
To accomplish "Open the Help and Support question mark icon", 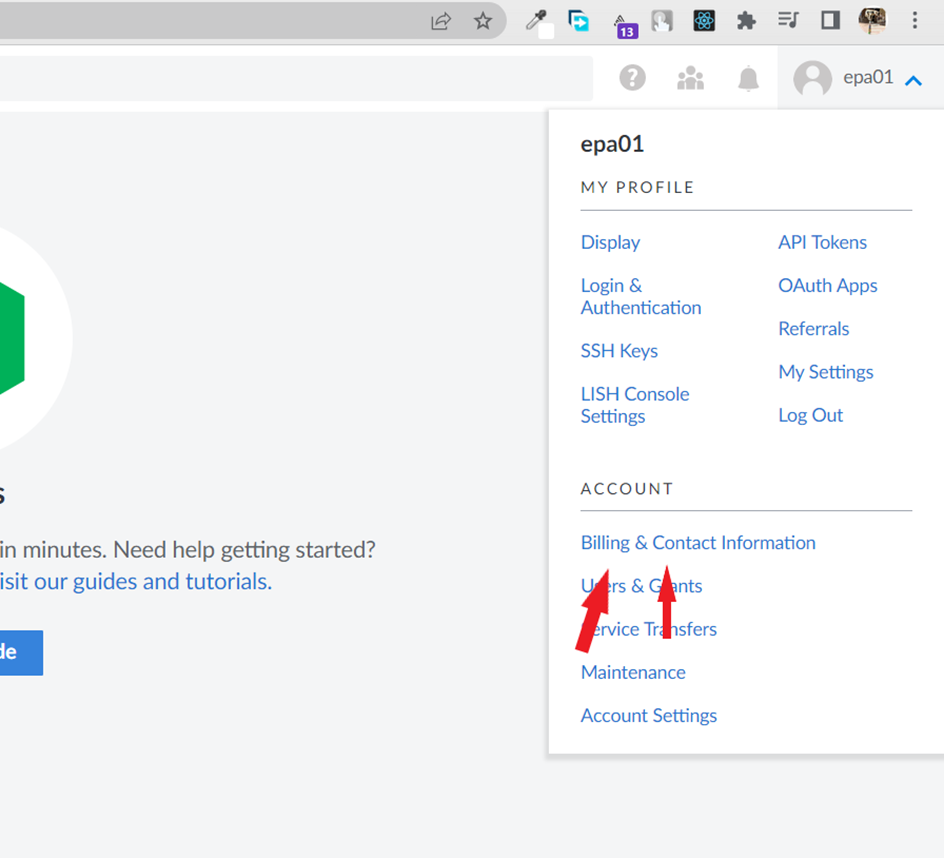I will 632,78.
